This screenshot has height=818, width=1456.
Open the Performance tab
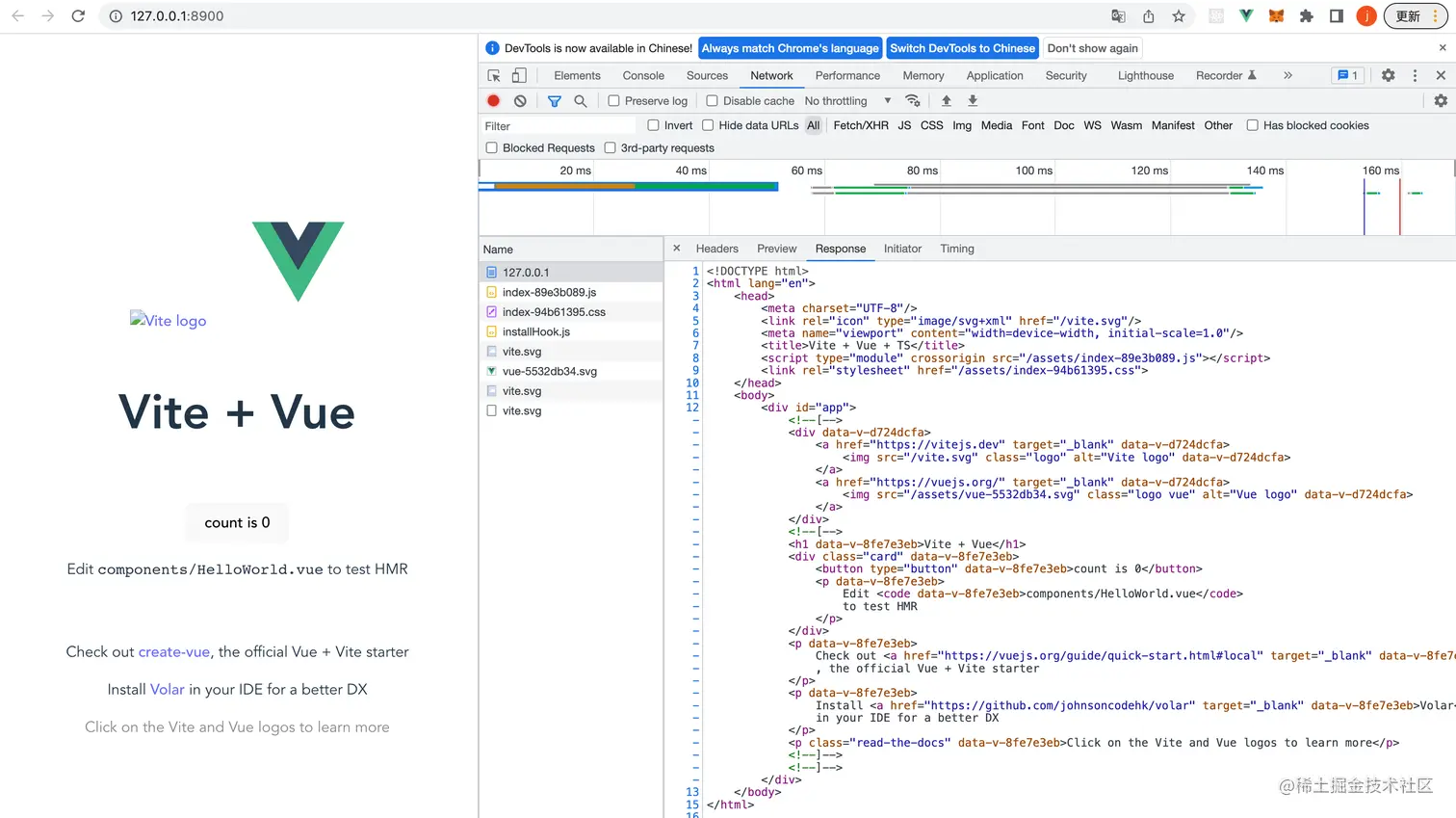[847, 75]
